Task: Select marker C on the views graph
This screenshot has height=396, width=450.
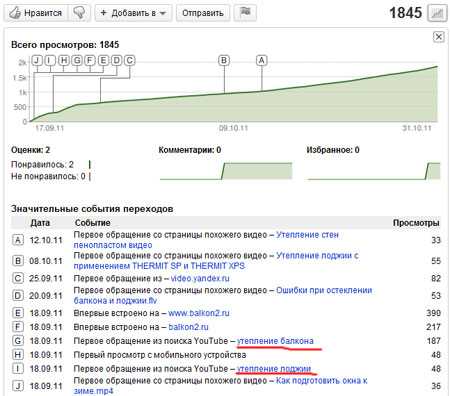Action: point(130,60)
